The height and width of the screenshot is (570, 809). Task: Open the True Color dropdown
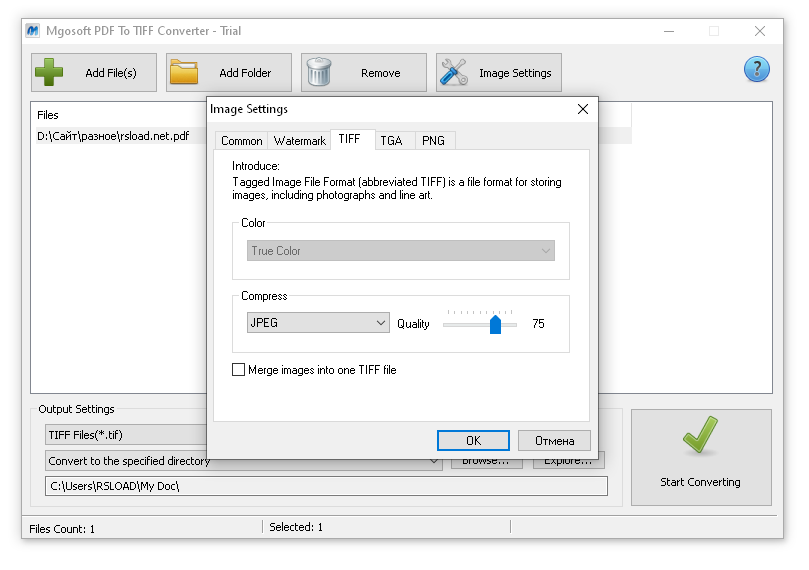click(400, 251)
